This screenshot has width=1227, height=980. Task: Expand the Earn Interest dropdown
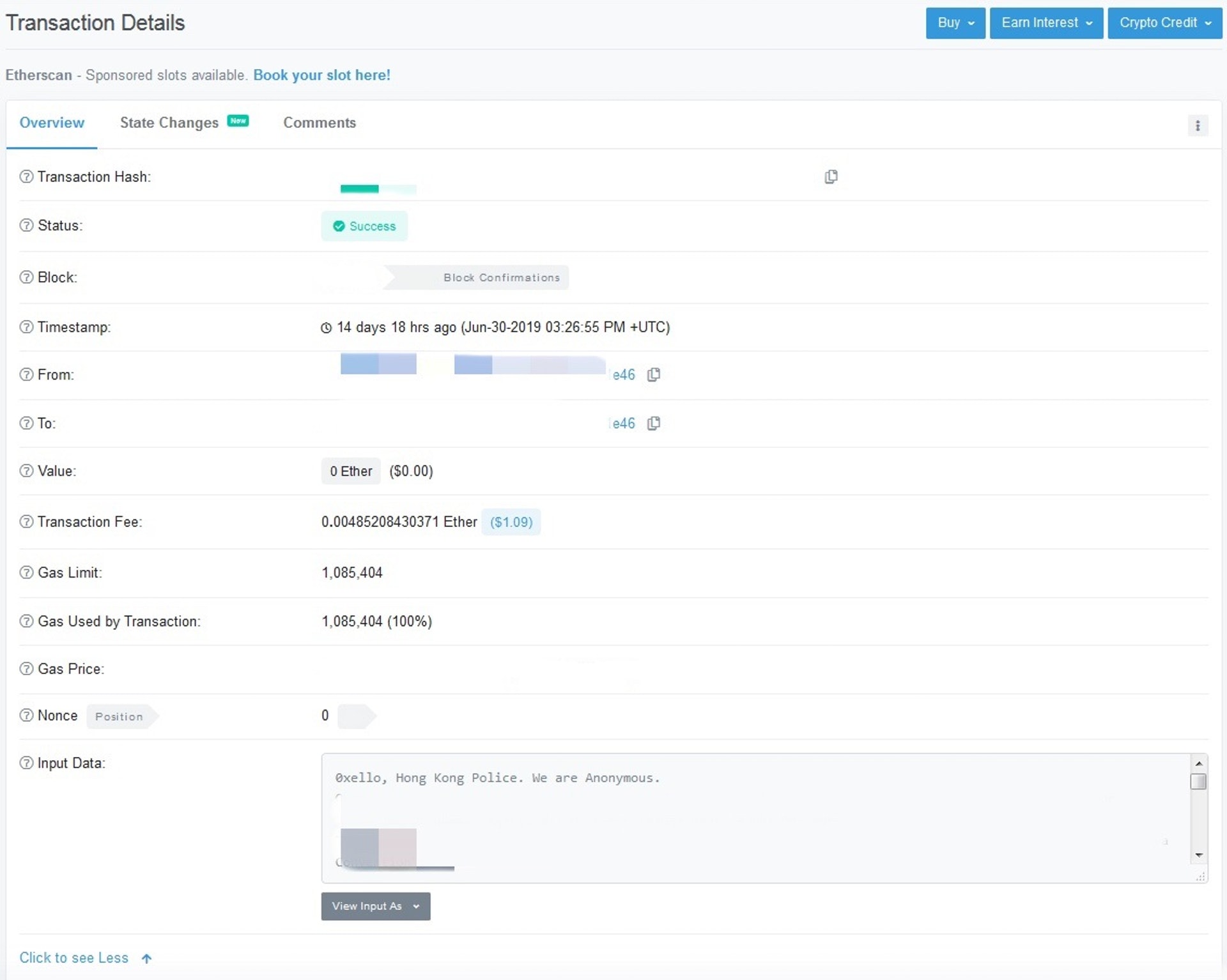point(1046,23)
